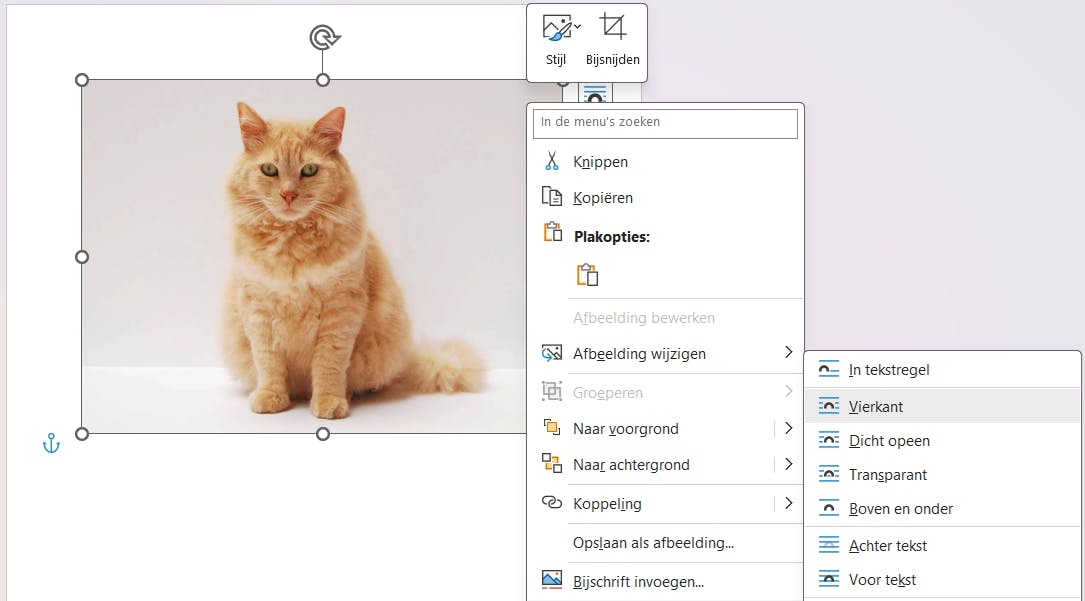
Task: Click the Dicht opeen wrap icon
Action: [x=828, y=440]
